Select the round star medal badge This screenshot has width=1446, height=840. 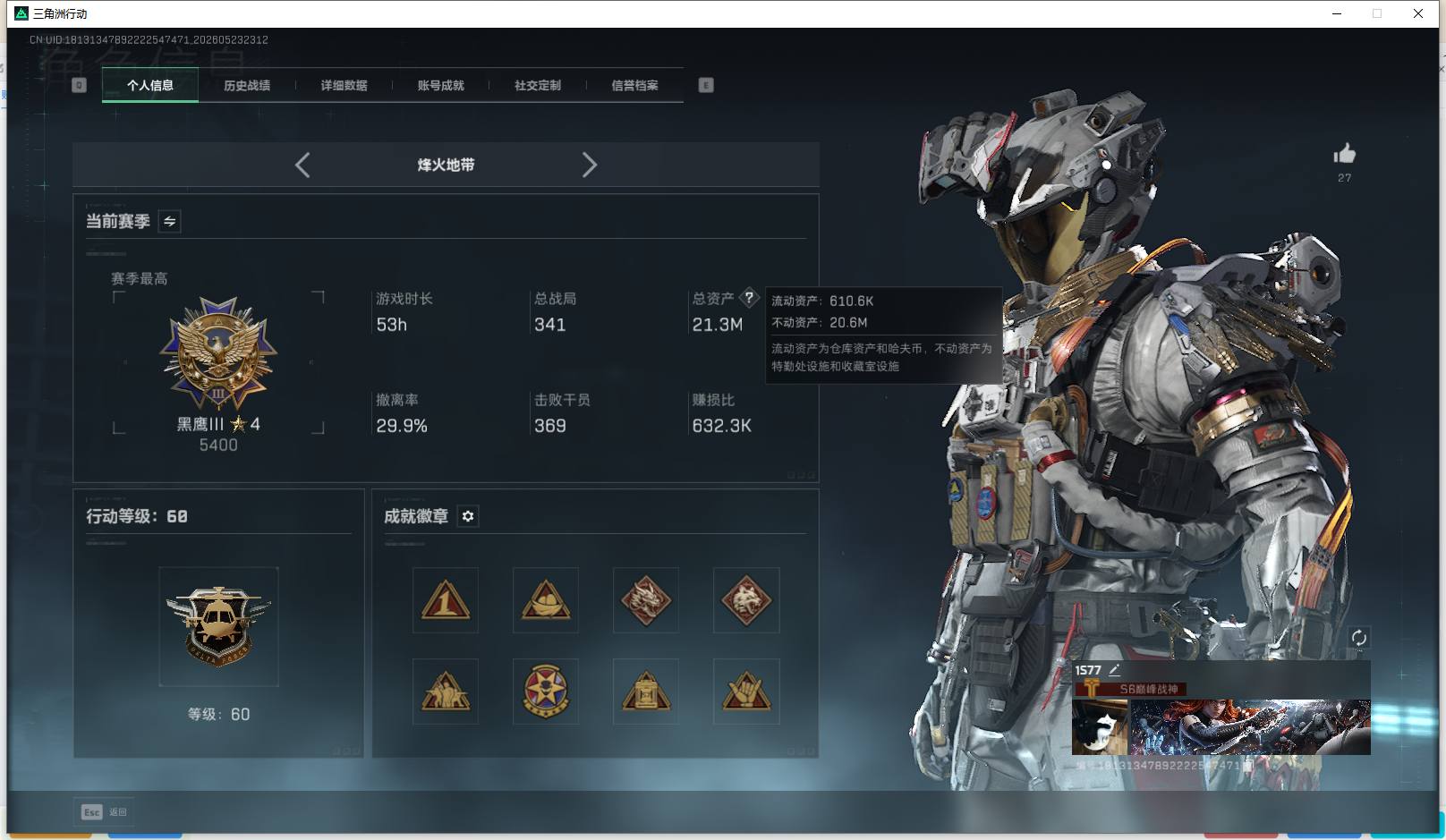point(546,692)
